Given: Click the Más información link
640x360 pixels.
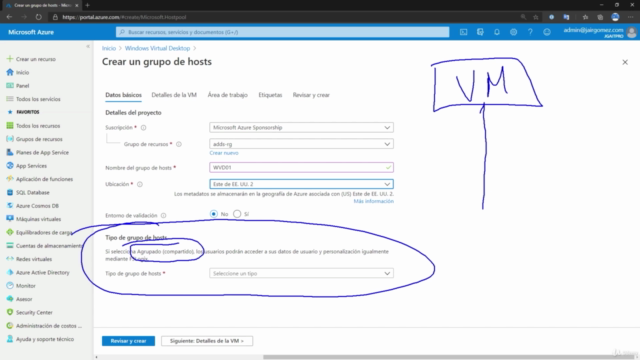Looking at the screenshot, I should [373, 201].
